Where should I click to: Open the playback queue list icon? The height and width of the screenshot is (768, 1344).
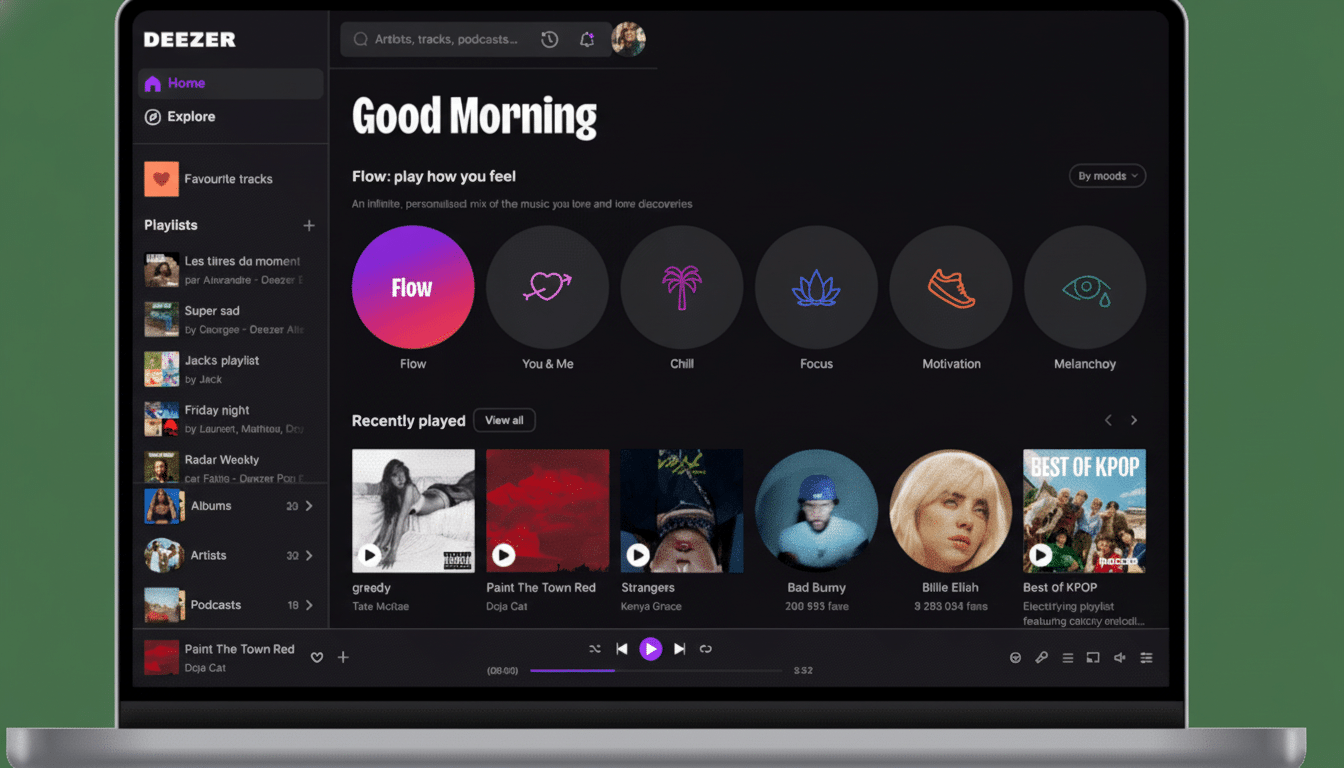(x=1067, y=657)
